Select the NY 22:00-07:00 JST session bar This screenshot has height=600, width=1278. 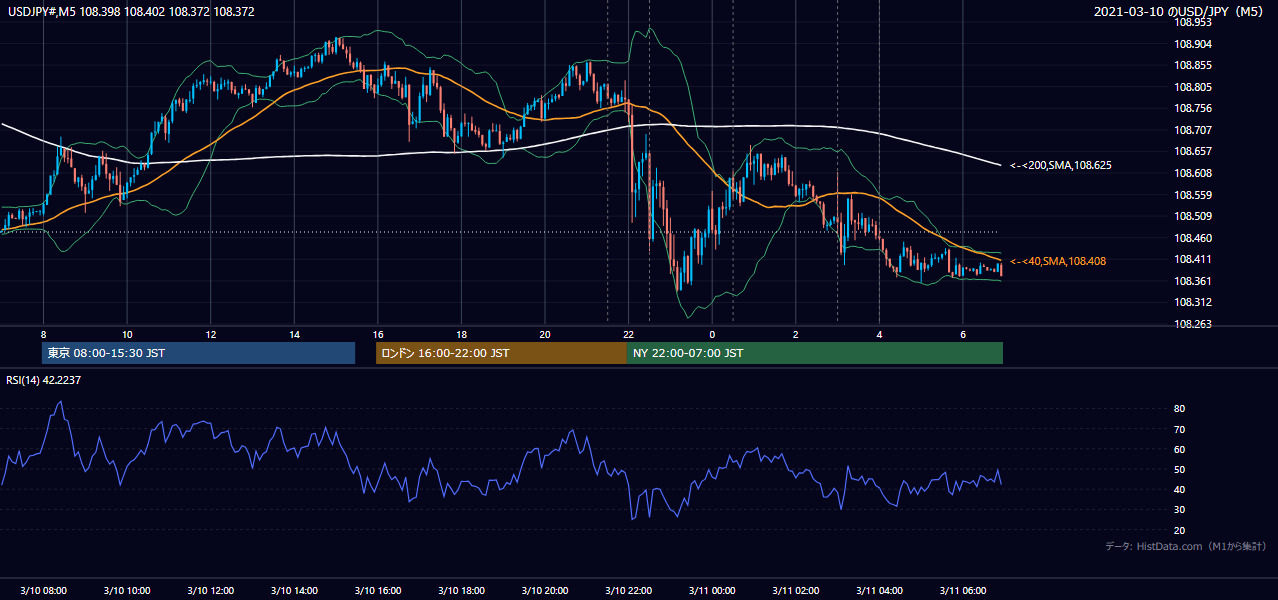click(x=815, y=353)
